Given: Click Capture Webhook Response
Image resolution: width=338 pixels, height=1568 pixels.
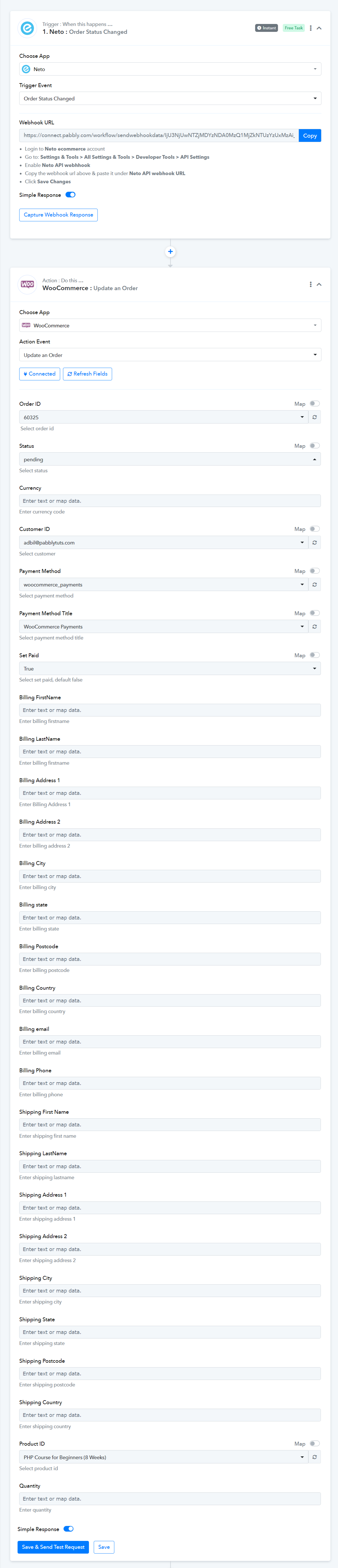Looking at the screenshot, I should (58, 215).
